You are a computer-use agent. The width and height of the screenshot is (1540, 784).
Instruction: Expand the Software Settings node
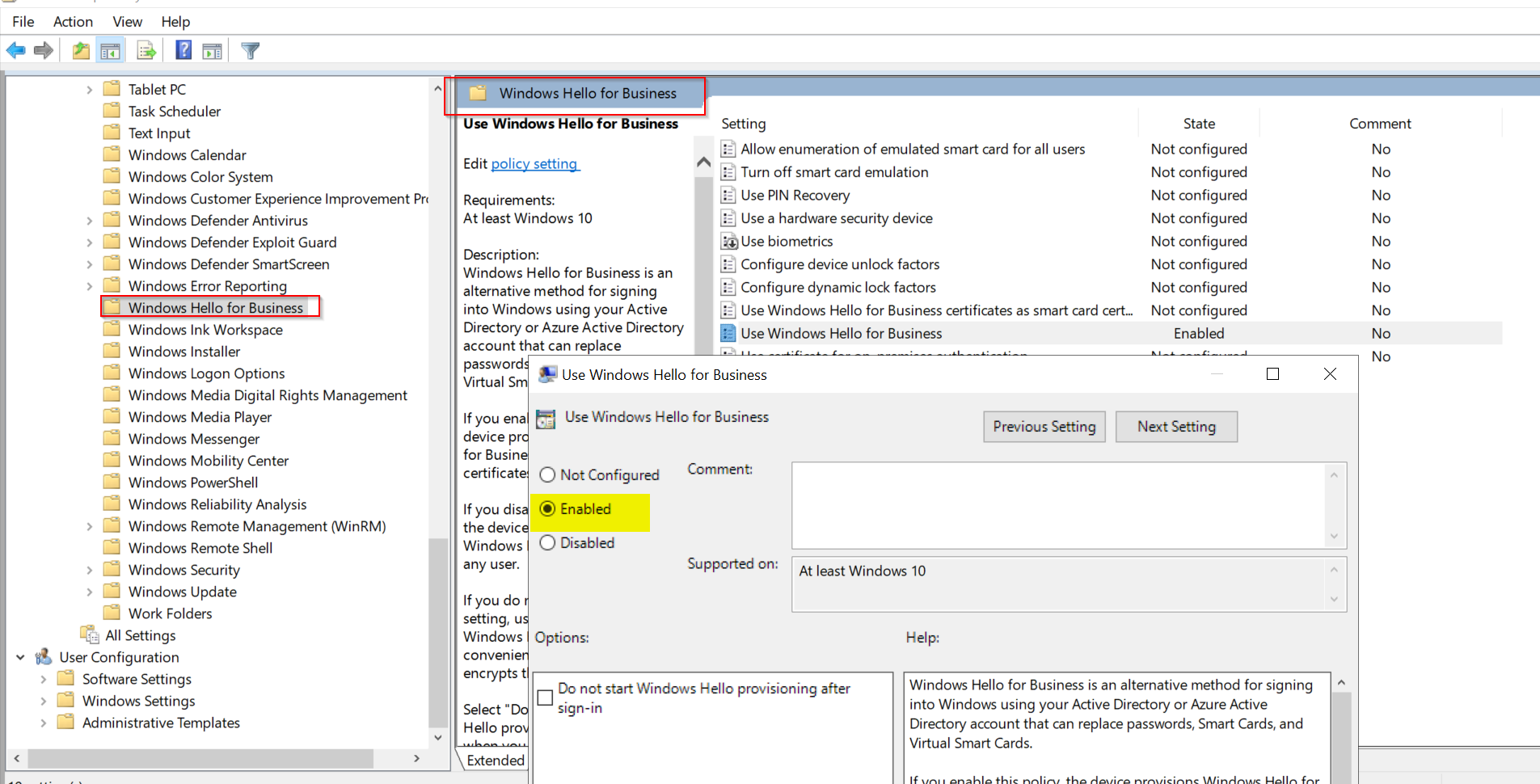click(x=44, y=679)
